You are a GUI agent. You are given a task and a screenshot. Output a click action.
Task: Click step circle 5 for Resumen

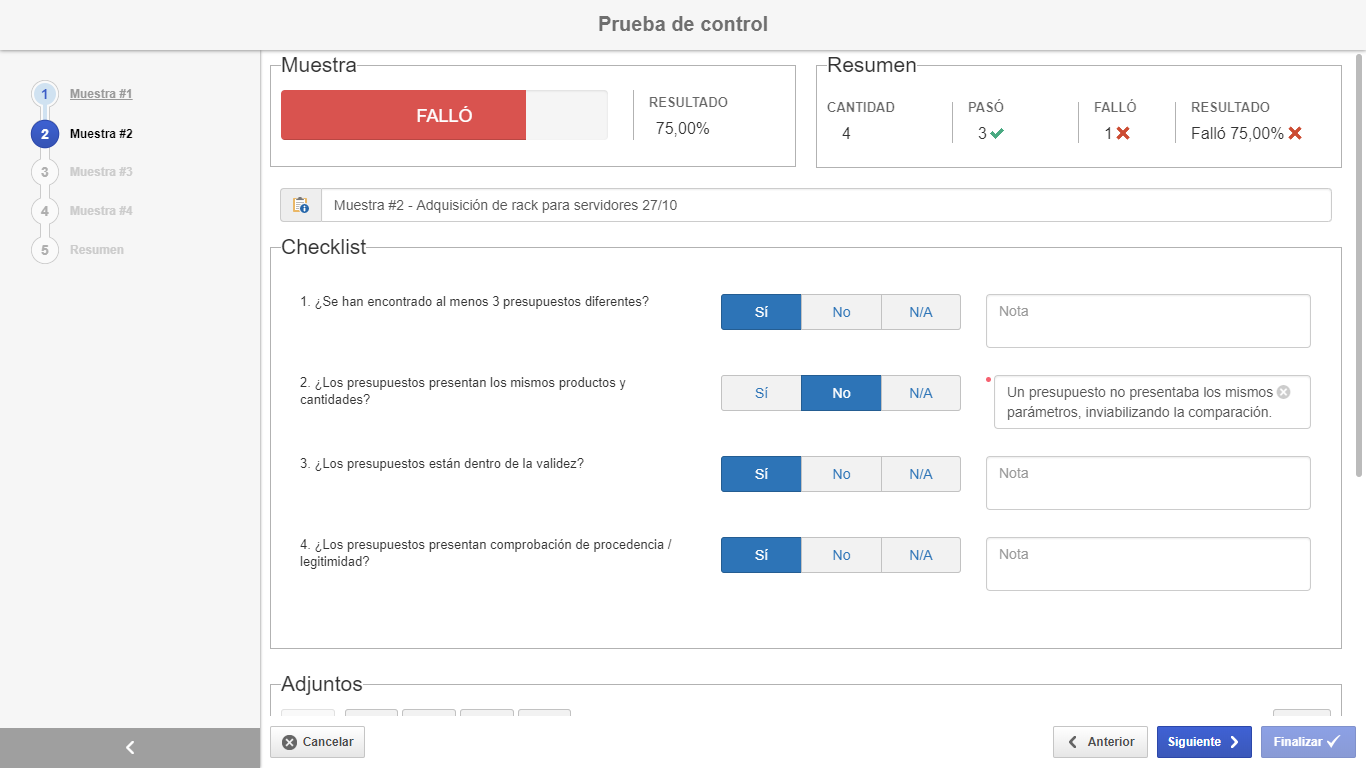45,250
